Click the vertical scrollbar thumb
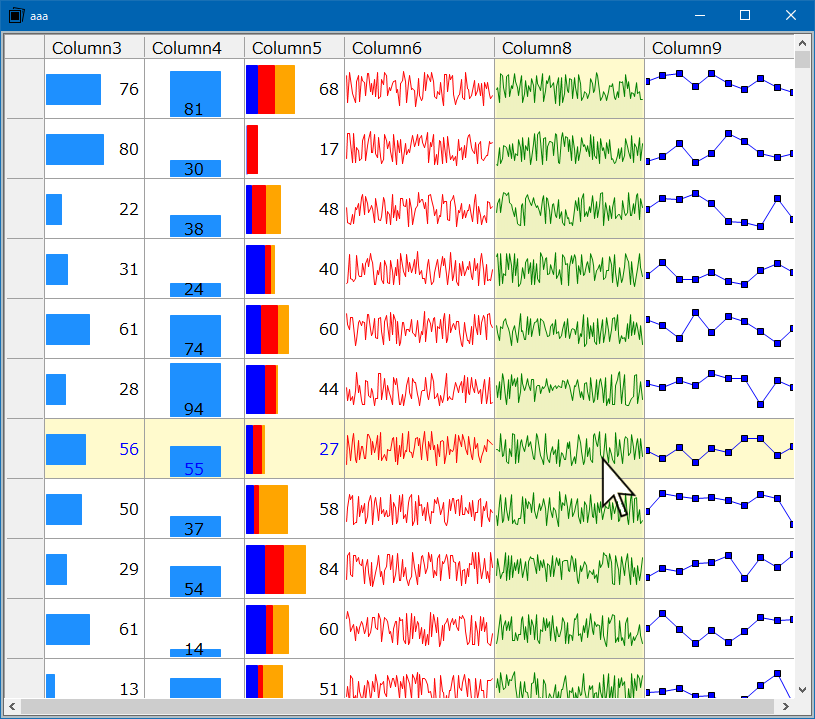Viewport: 815px width, 719px height. (x=802, y=60)
